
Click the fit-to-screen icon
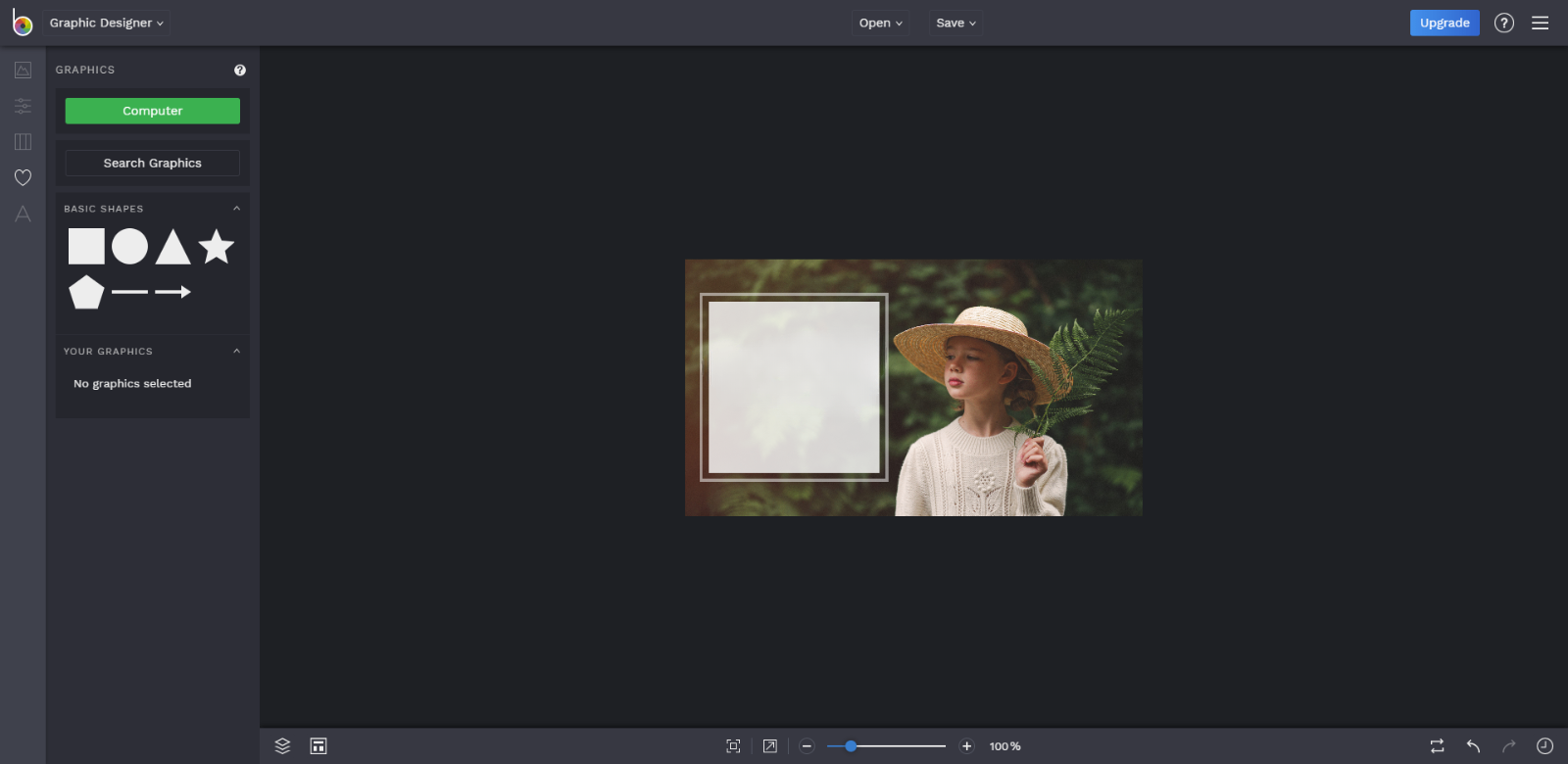click(733, 746)
